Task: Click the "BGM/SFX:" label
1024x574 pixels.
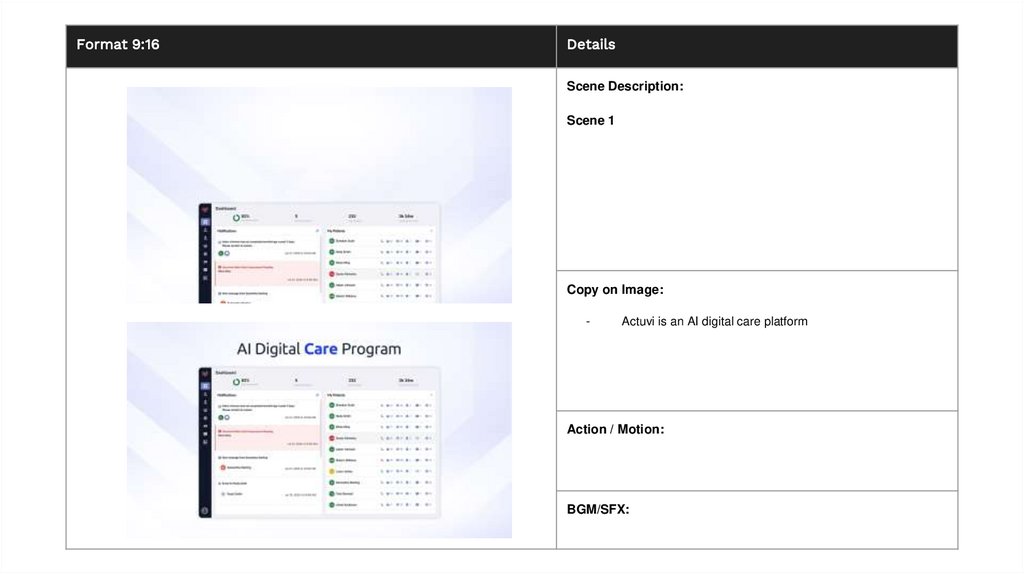Action: tap(598, 509)
